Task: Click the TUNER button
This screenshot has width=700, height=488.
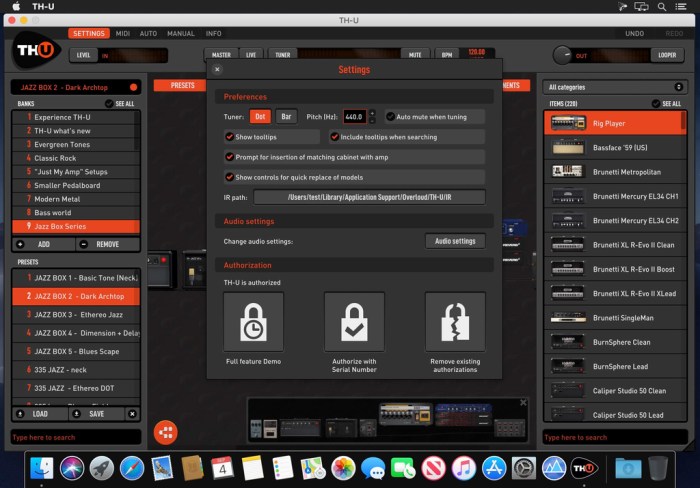Action: pyautogui.click(x=283, y=55)
